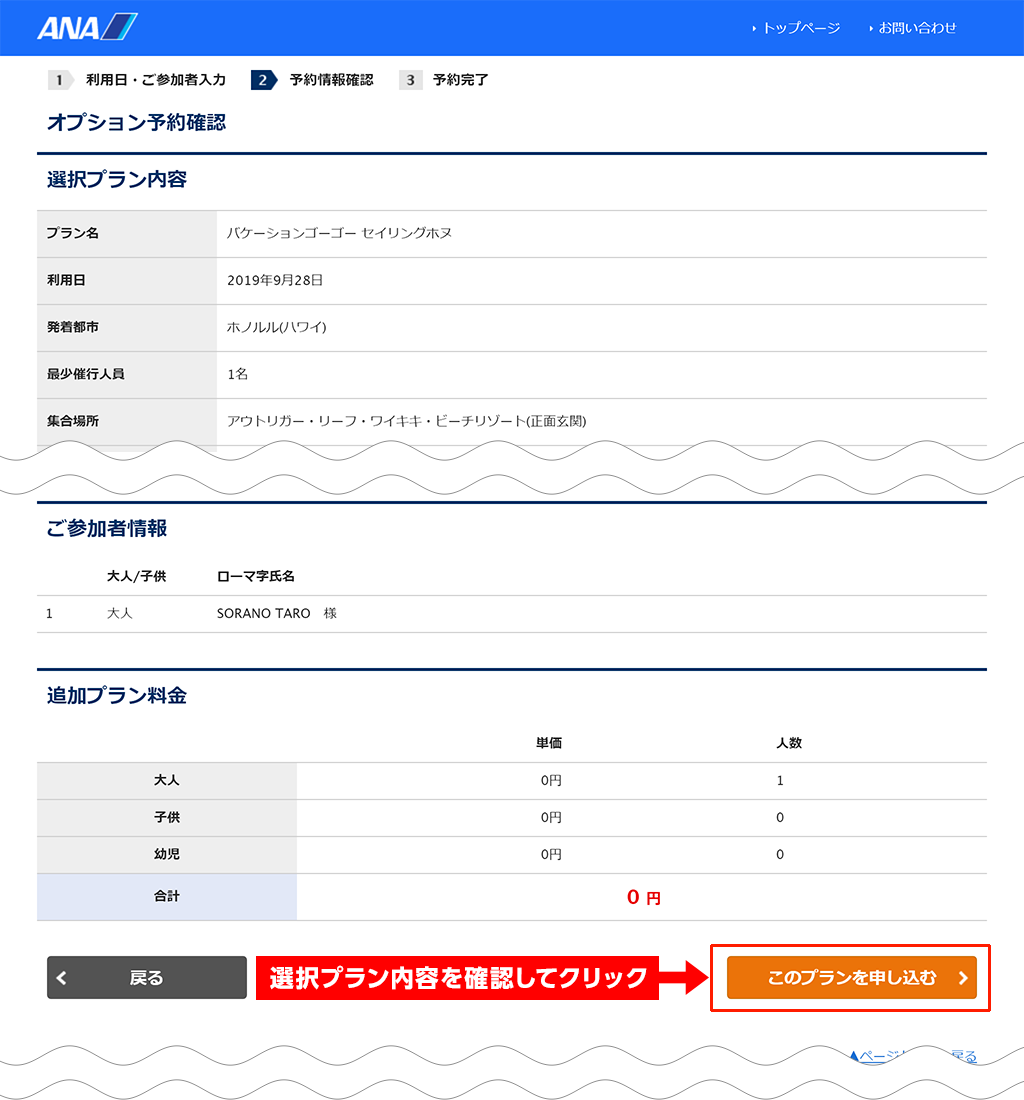Open the お問い合わせ link
Viewport: 1024px width, 1100px height.
coord(917,28)
